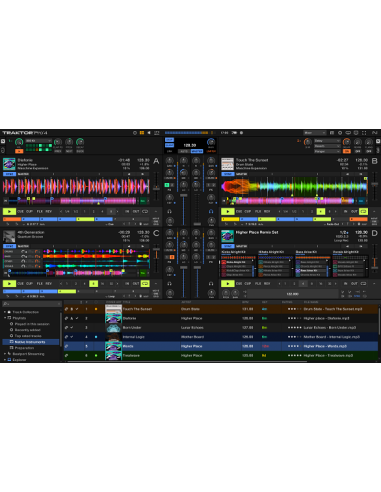Open FX unit 1 pattern selector dropdown
381x492 pixels.
[x=39, y=141]
